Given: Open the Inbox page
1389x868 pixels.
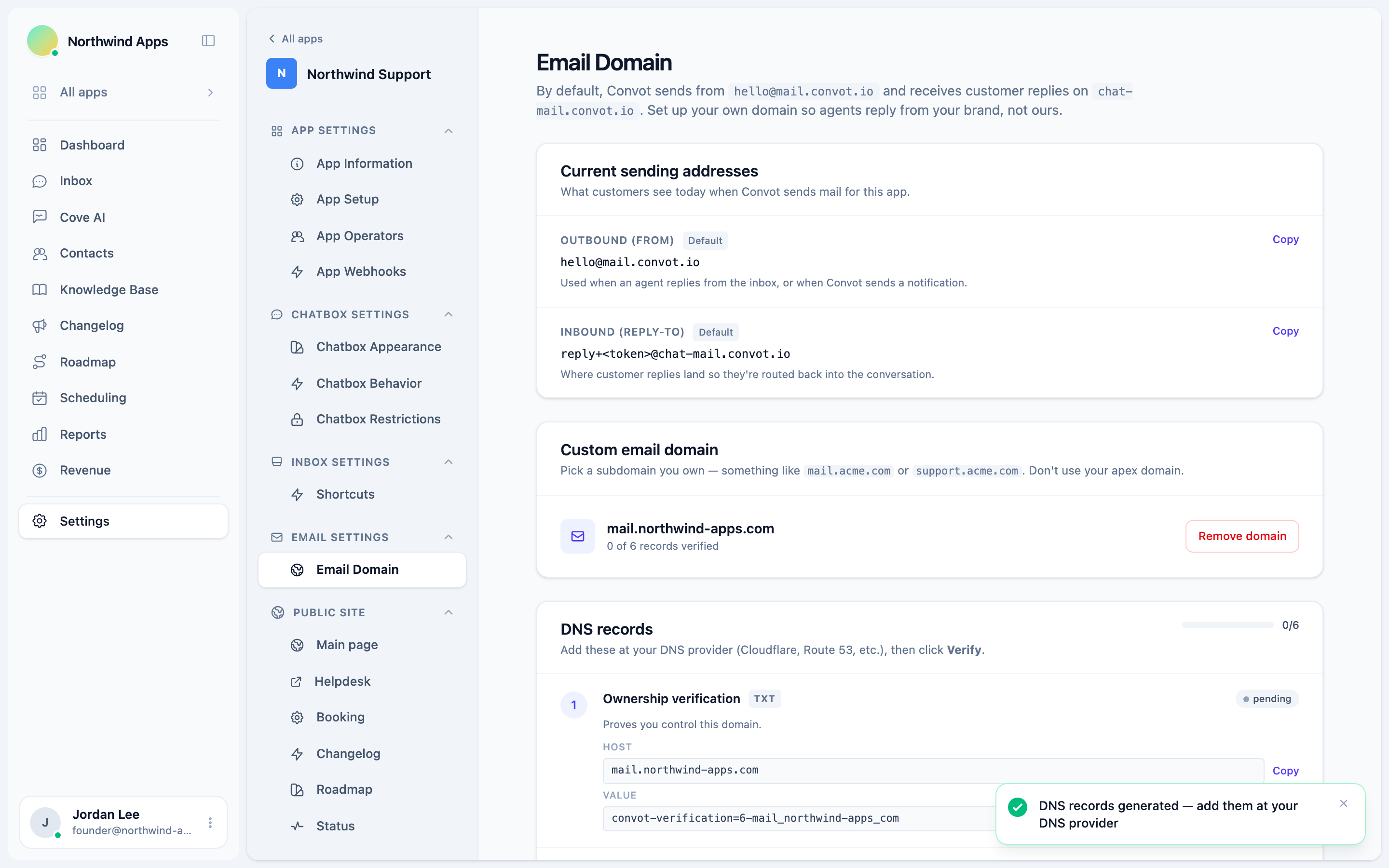Looking at the screenshot, I should pos(123,181).
